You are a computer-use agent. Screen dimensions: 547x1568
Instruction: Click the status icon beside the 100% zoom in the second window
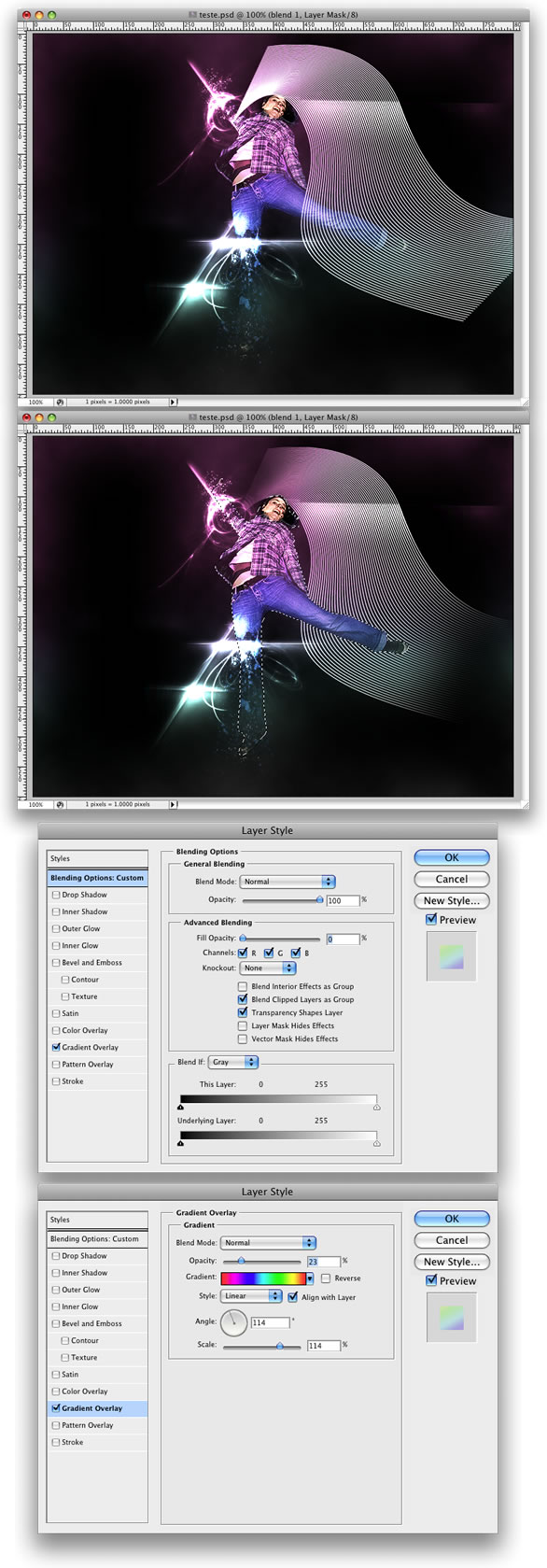click(60, 804)
